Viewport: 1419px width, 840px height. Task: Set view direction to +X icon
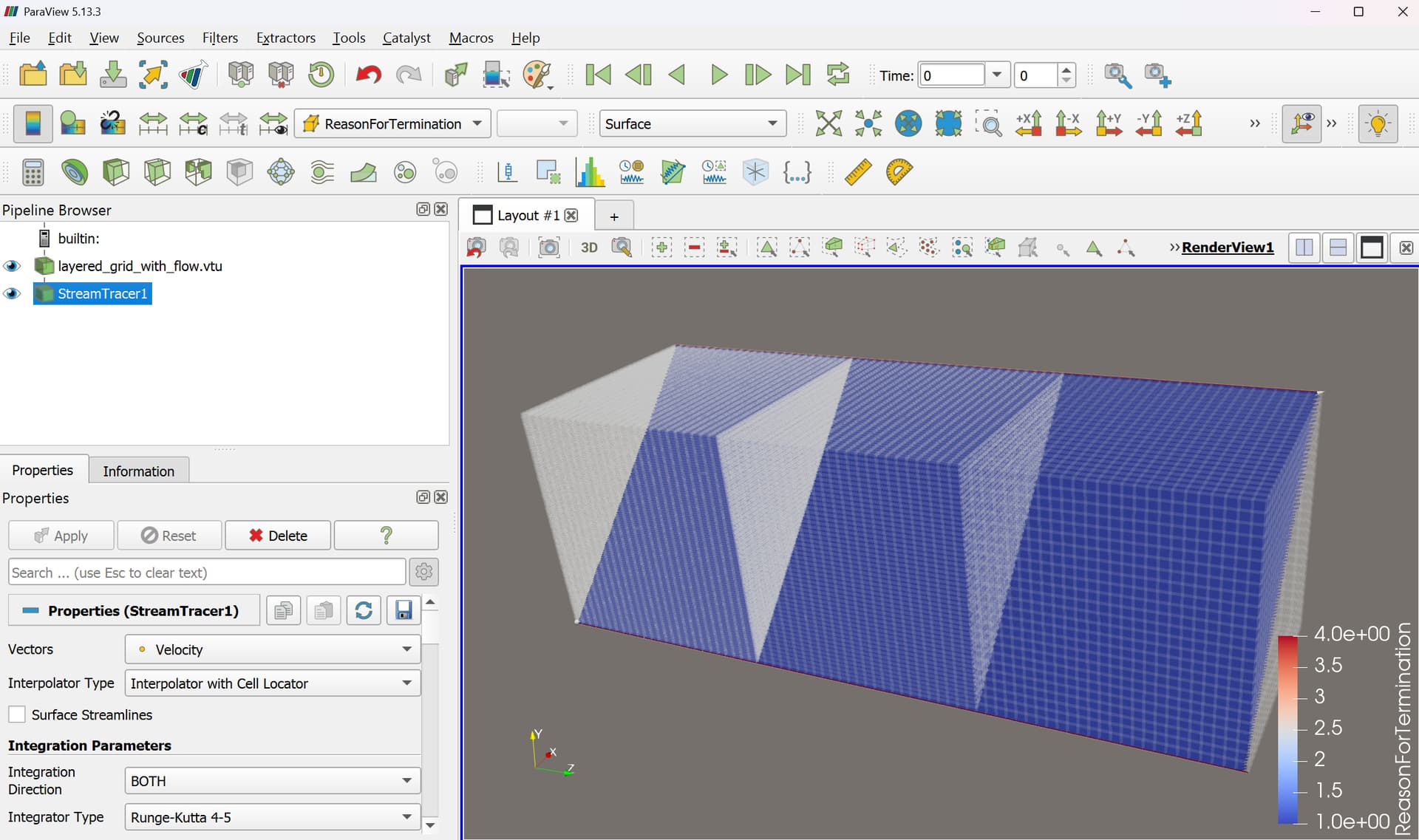[x=1029, y=123]
